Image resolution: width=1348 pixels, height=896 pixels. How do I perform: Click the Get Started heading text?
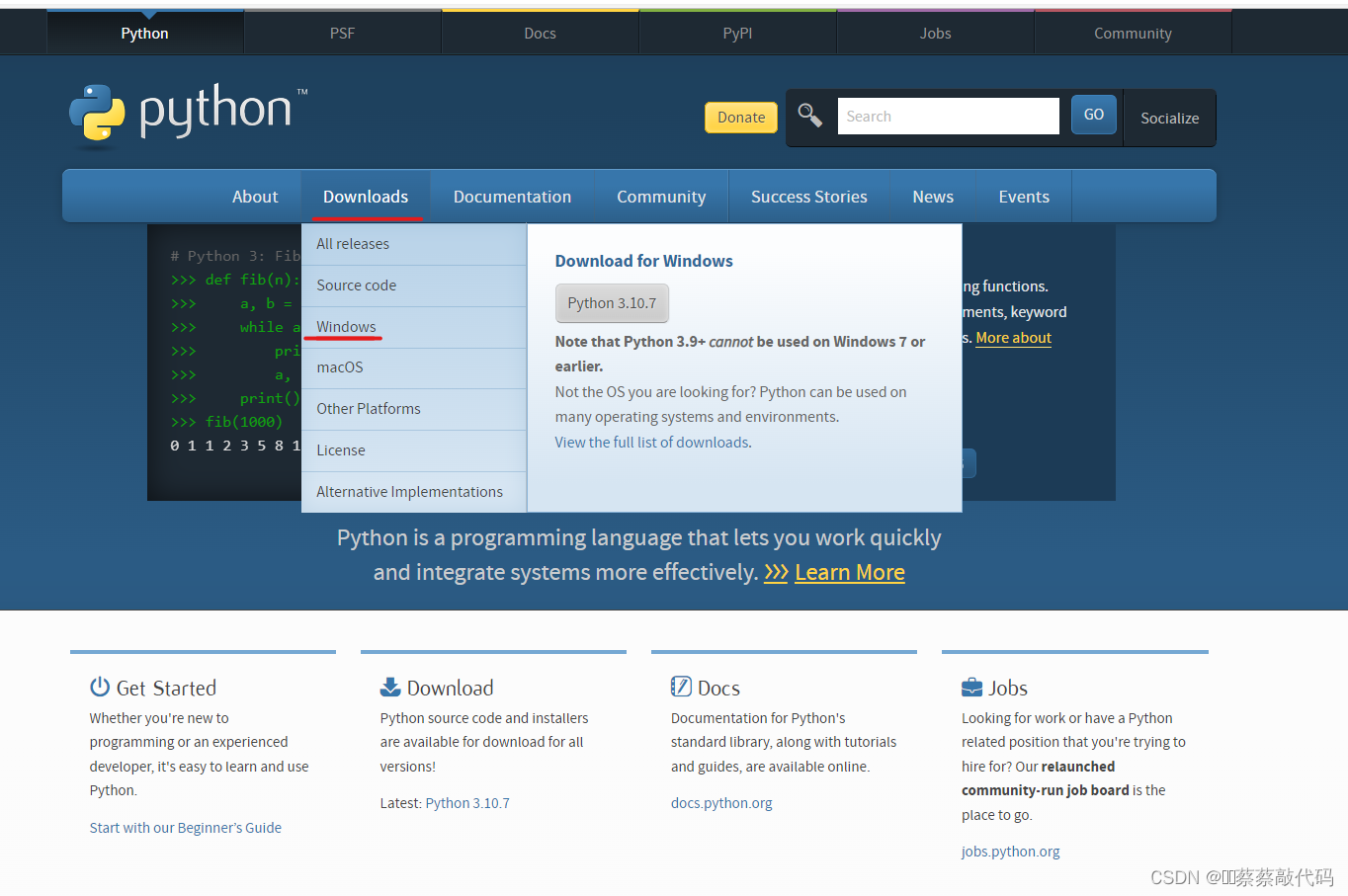(166, 688)
